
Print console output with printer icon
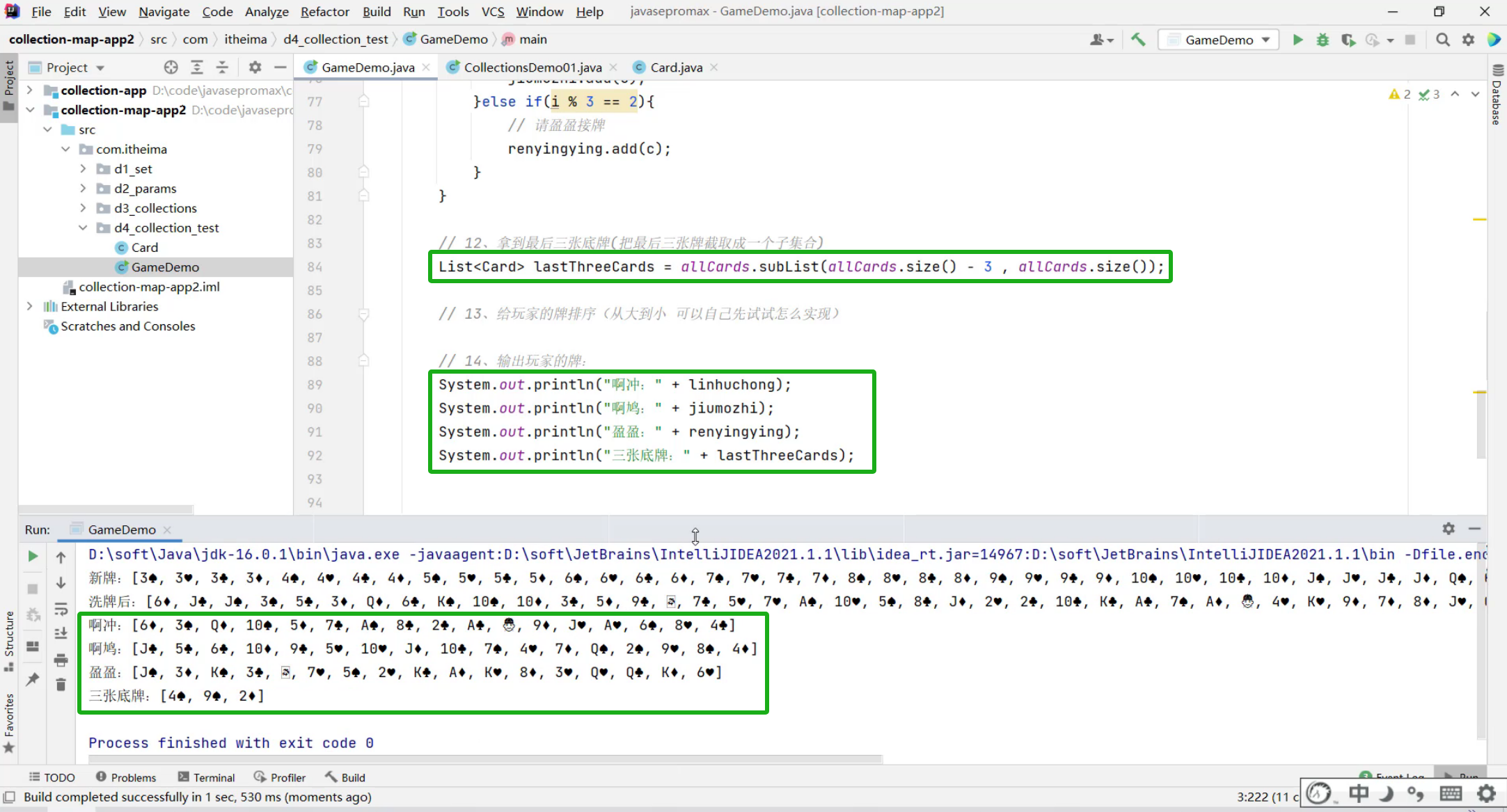click(61, 660)
